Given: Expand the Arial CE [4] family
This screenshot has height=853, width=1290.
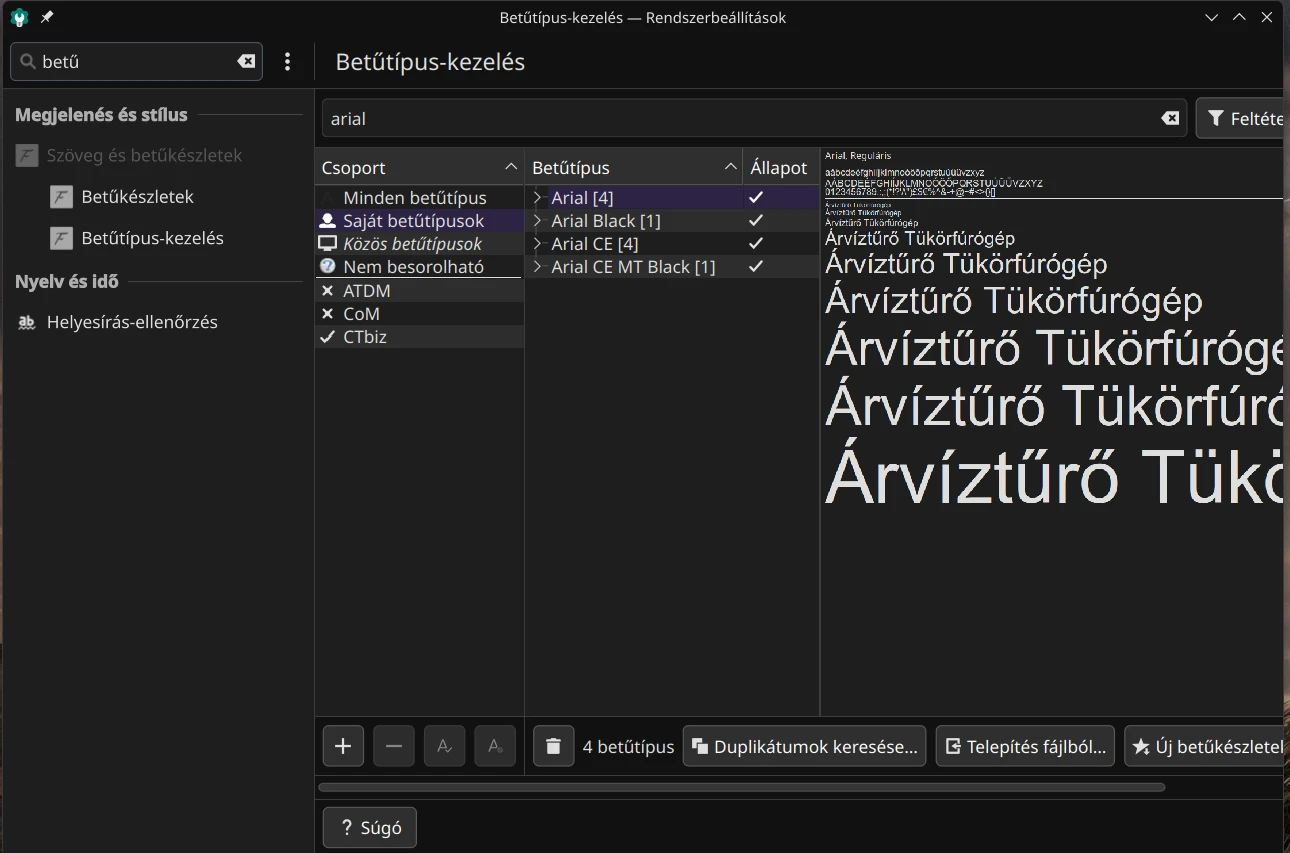Looking at the screenshot, I should click(x=538, y=243).
